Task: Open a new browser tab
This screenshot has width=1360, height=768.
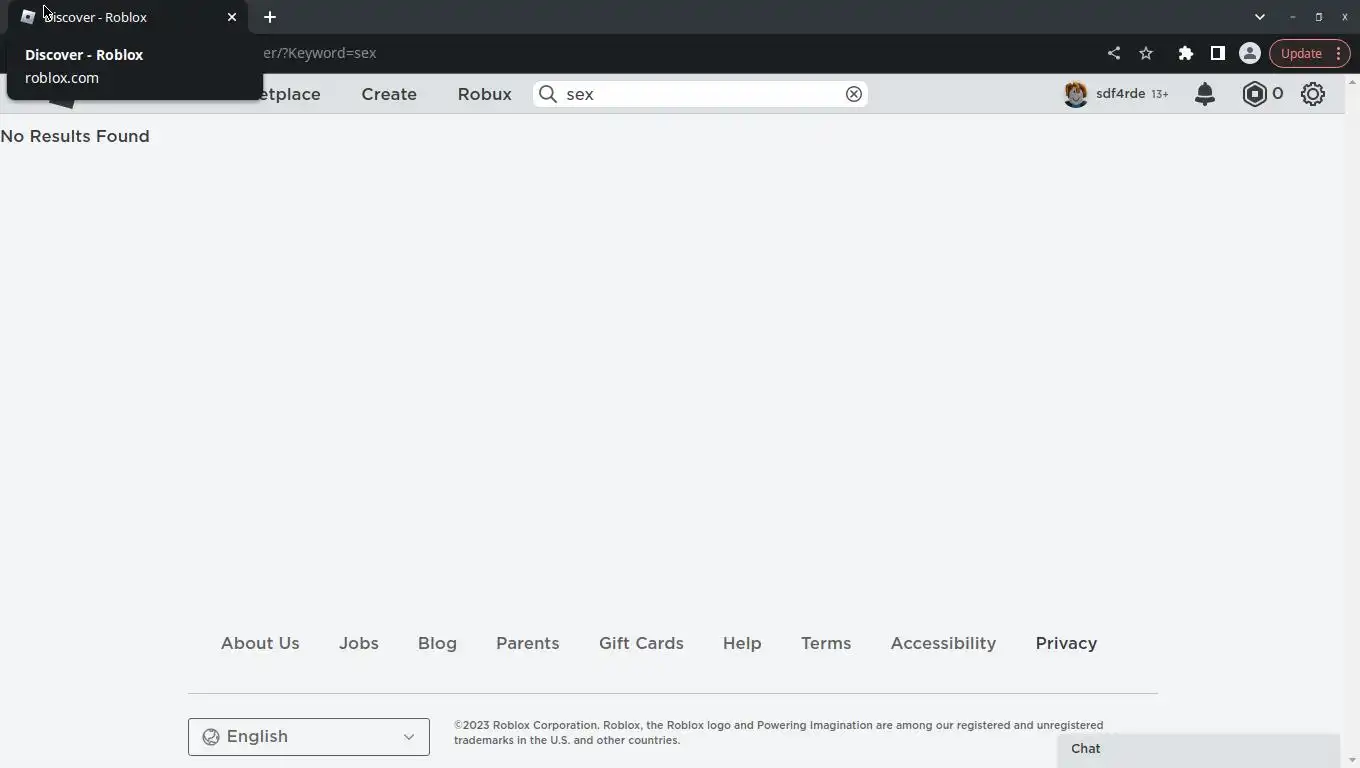Action: (270, 17)
